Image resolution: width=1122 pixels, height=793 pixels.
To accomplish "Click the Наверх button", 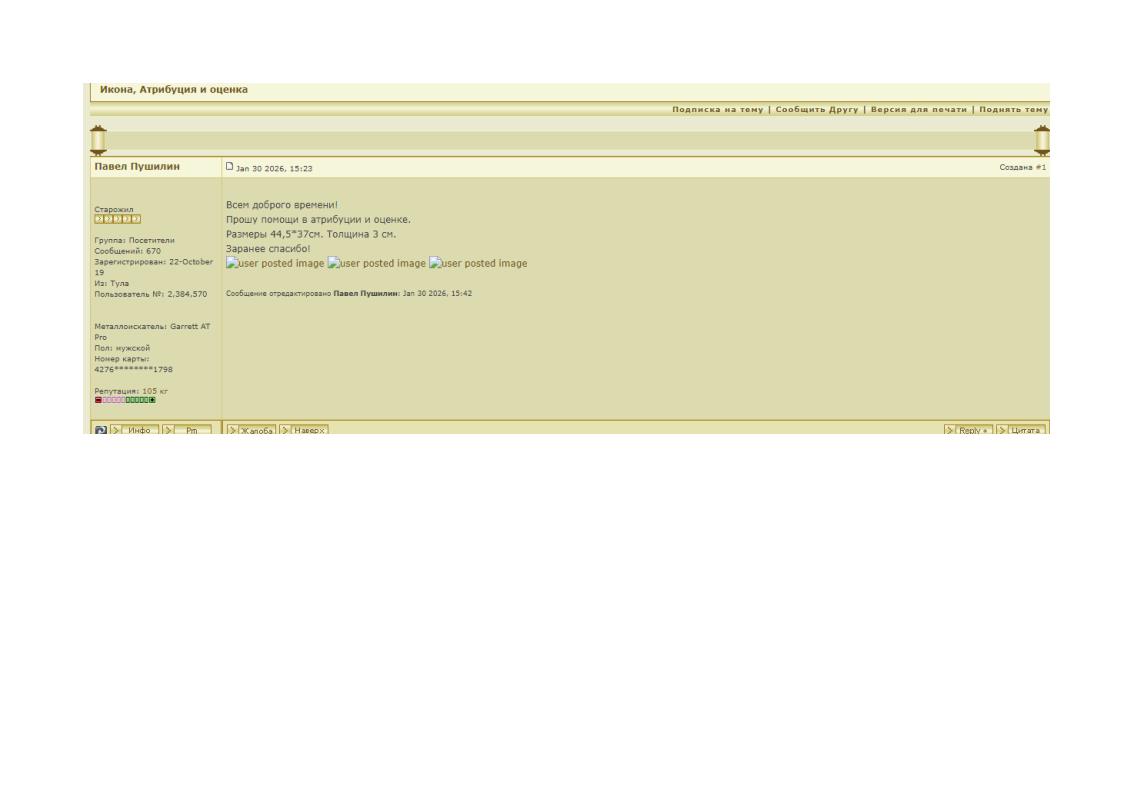I will [x=304, y=430].
